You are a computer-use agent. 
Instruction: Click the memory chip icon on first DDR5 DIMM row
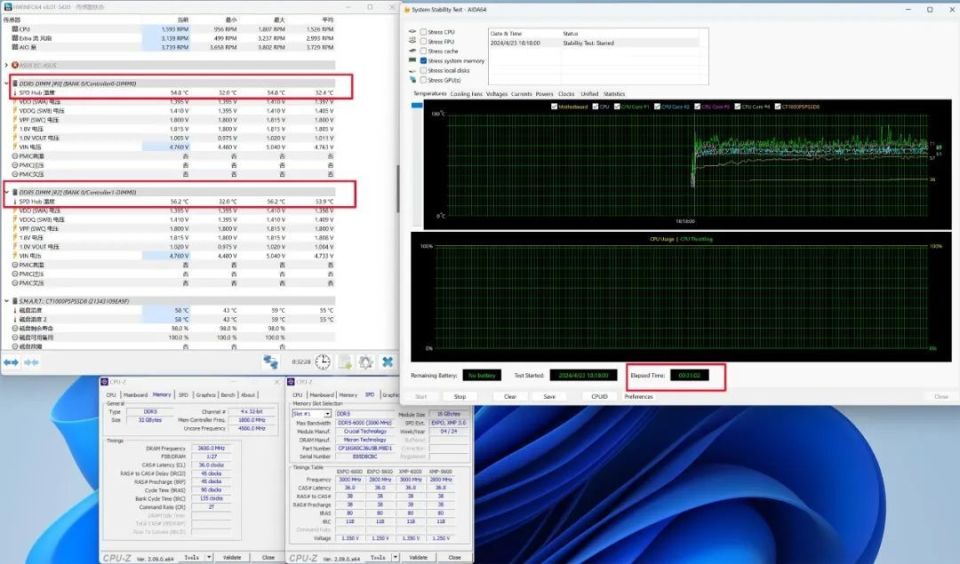[x=15, y=83]
